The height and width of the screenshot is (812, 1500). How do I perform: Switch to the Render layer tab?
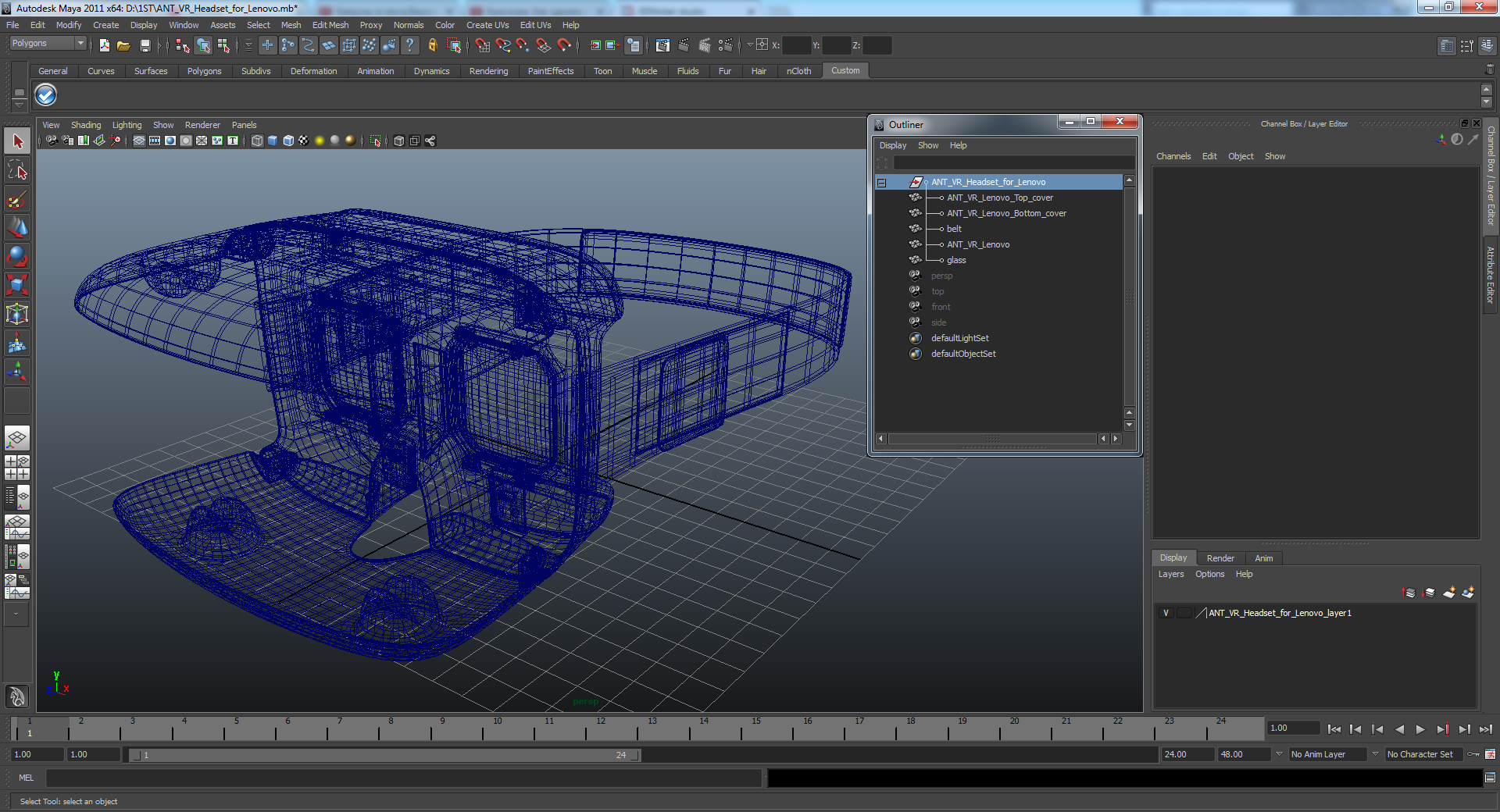(x=1220, y=558)
